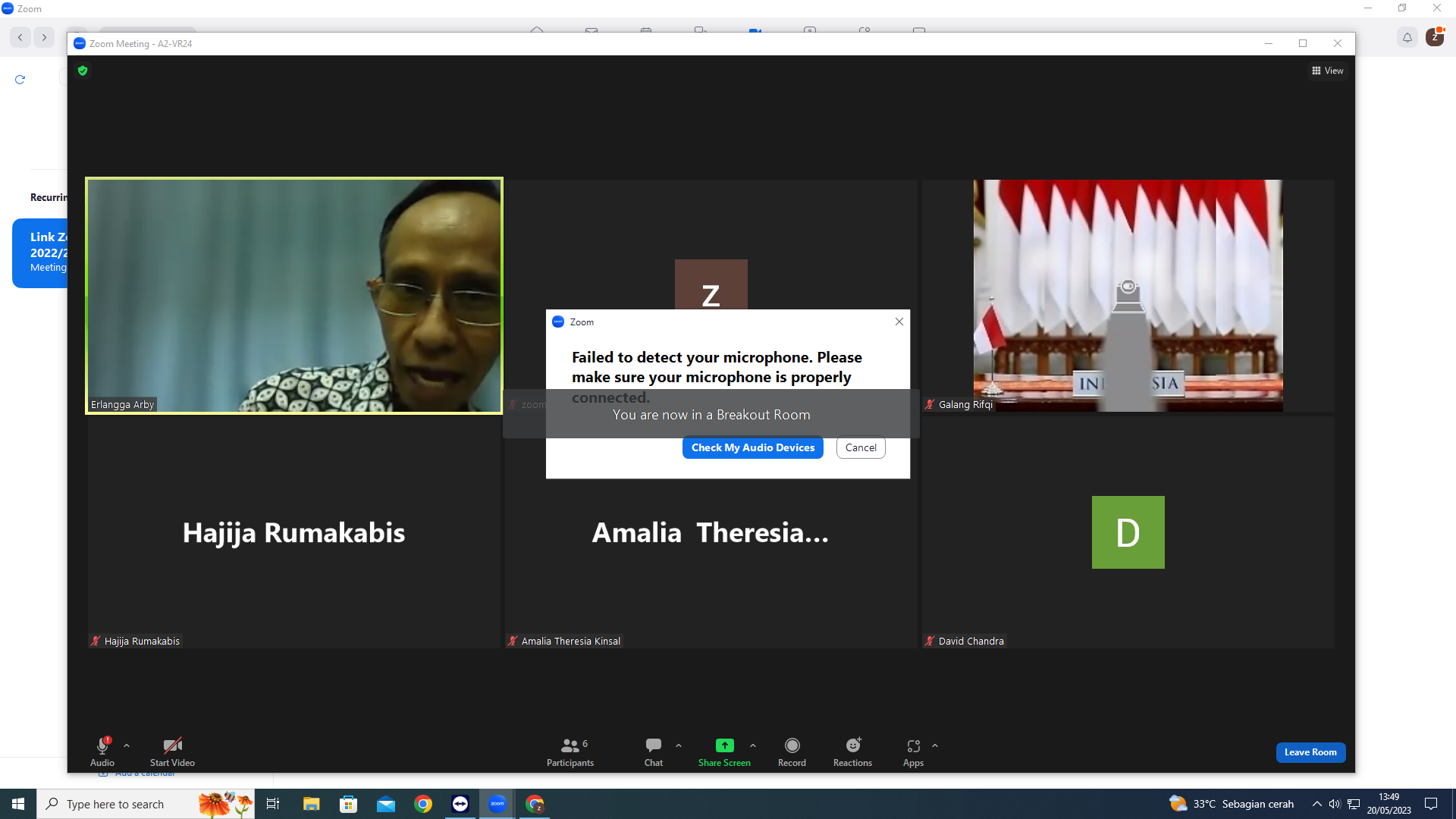
Task: Expand the Apps options caret
Action: coord(935,746)
